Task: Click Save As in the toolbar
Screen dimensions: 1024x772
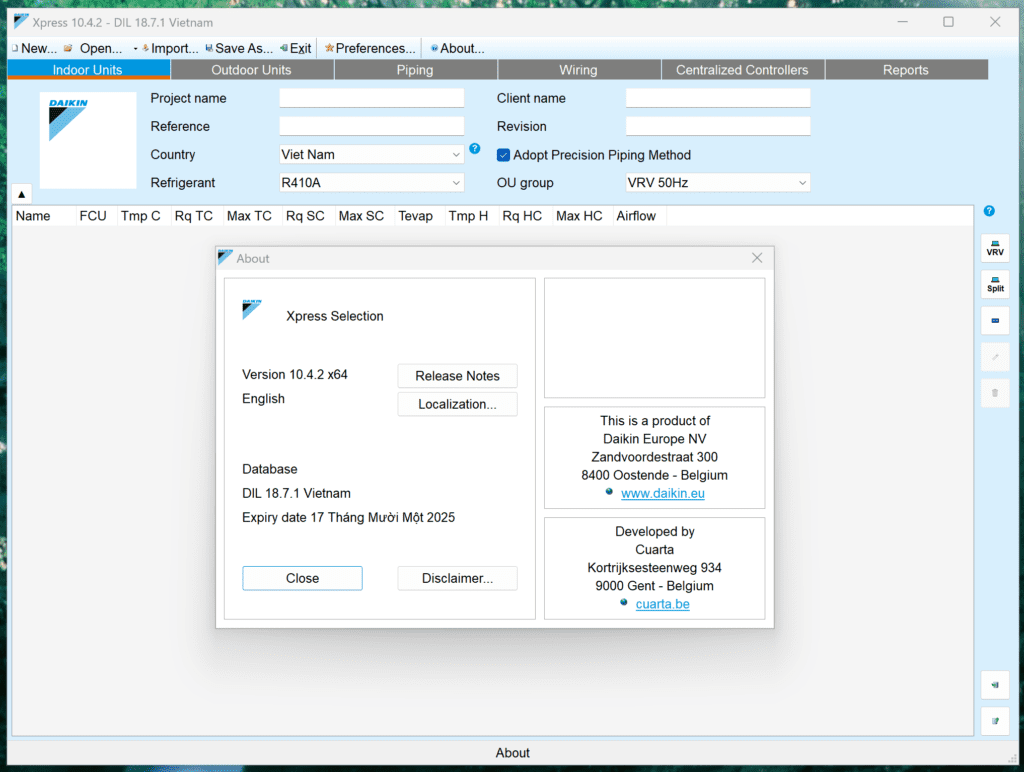Action: 238,48
